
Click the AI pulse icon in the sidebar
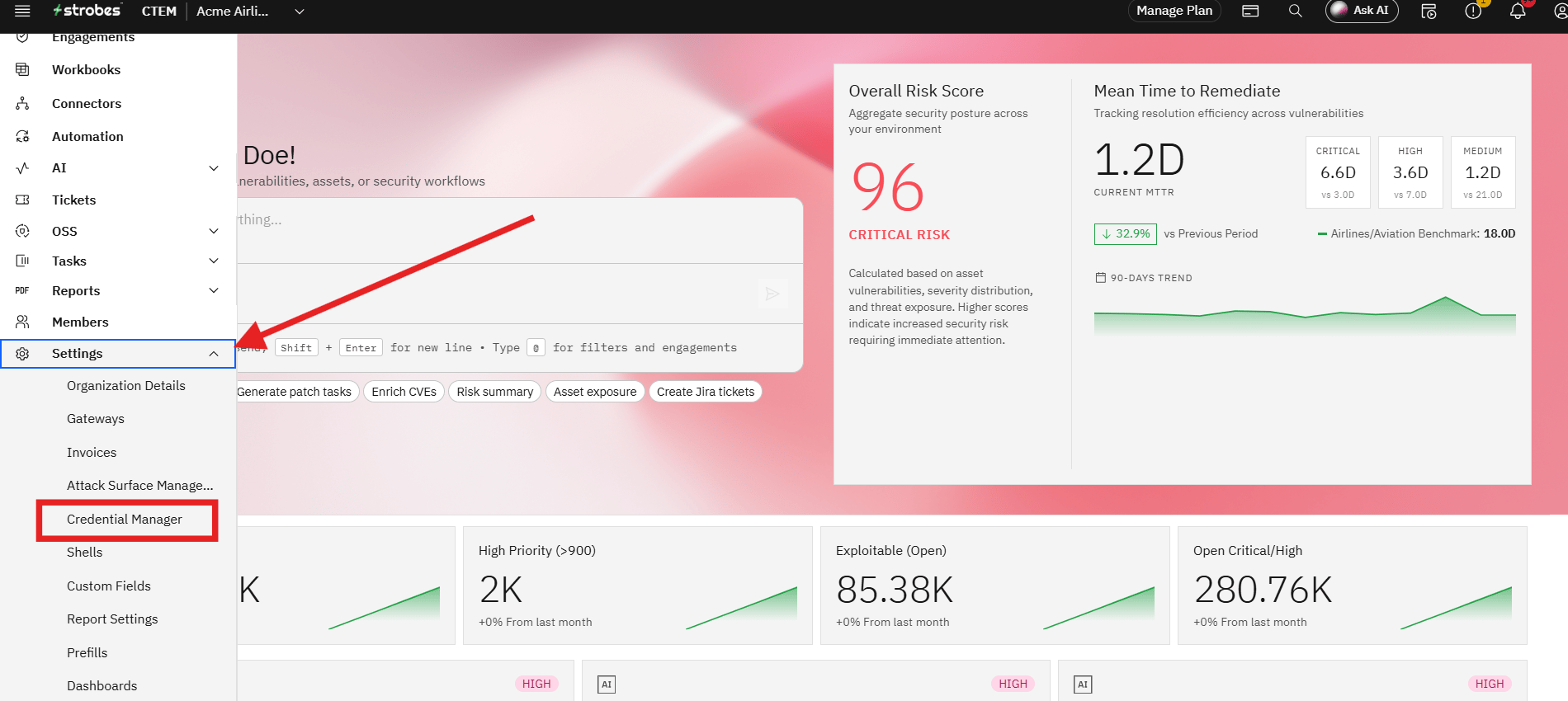pos(22,167)
